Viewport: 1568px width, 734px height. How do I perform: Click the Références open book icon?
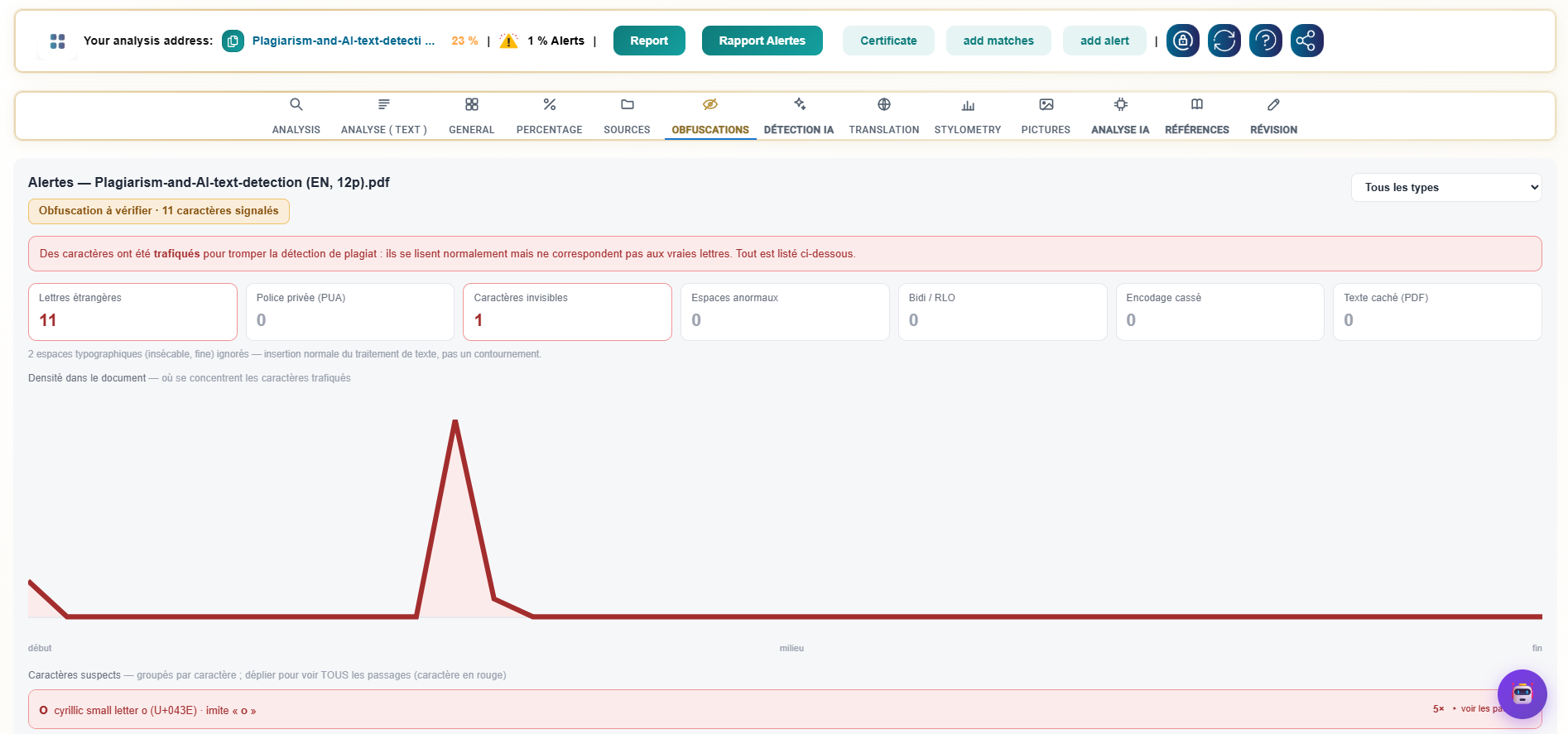click(1197, 104)
